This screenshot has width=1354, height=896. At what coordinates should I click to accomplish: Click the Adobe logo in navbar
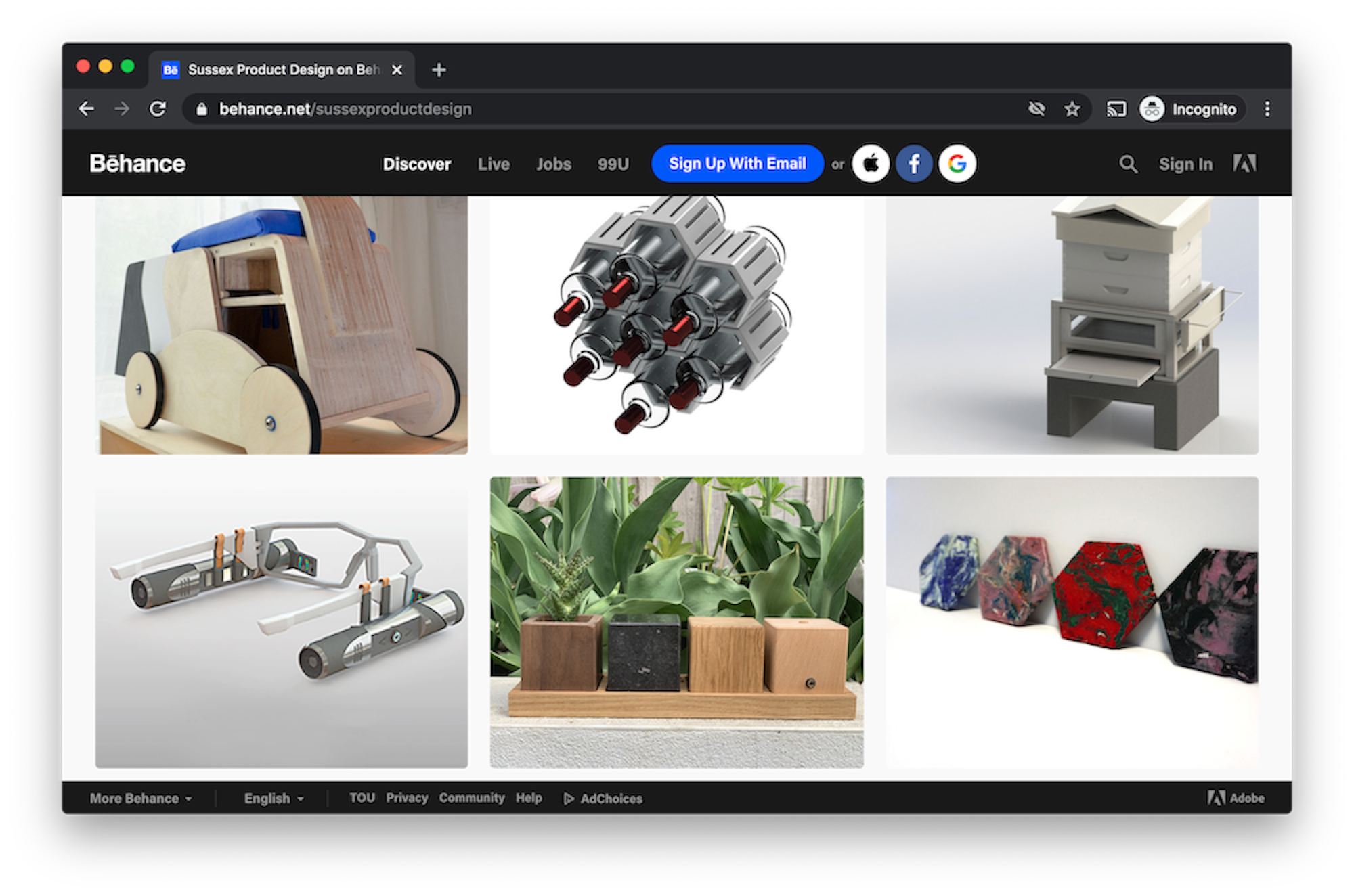1244,163
